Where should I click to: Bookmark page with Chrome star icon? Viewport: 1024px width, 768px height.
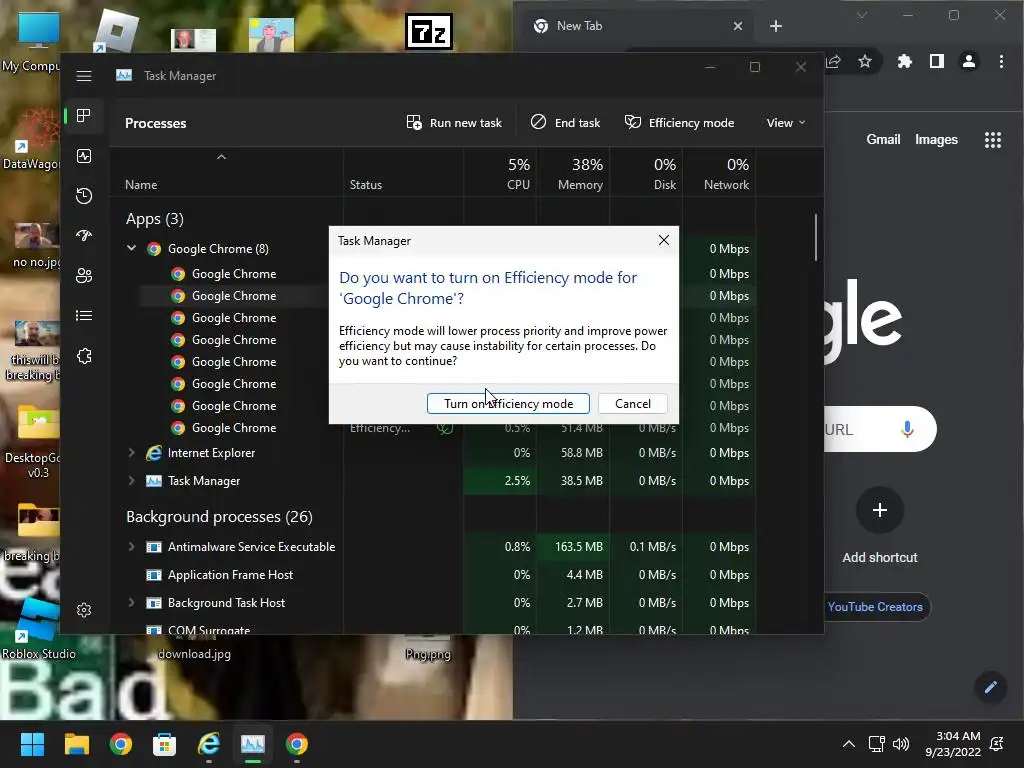coord(865,61)
